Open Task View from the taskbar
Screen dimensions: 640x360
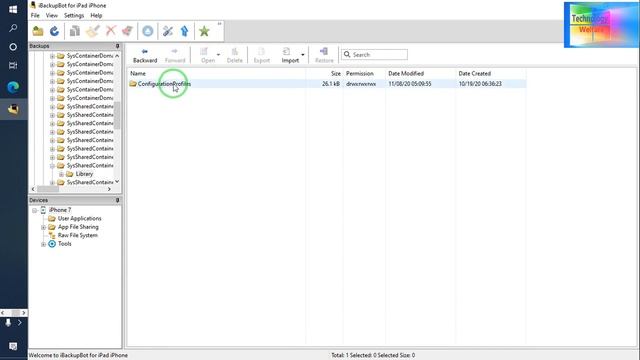13,65
